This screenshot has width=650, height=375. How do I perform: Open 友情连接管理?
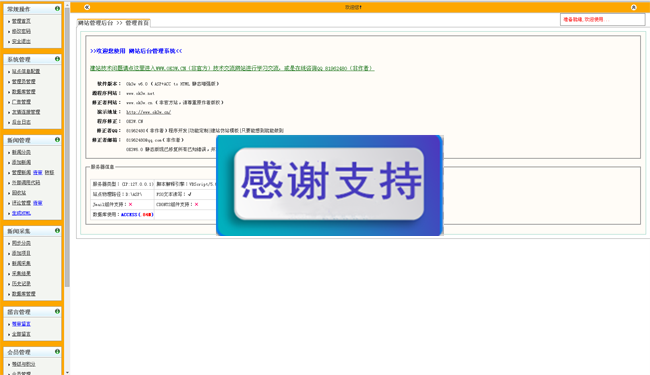(26, 112)
